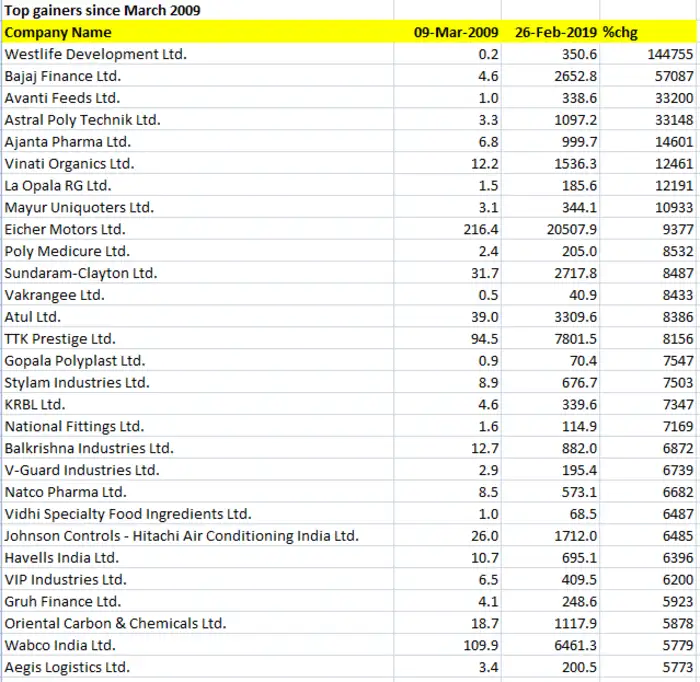
Task: Click the TTK Prestige Ltd. cell
Action: [60, 339]
